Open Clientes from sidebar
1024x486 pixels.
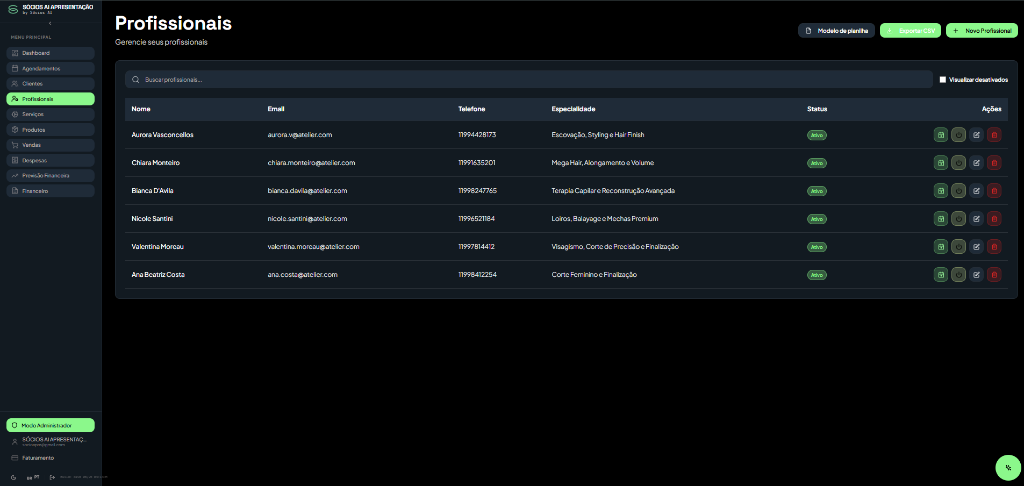point(50,84)
